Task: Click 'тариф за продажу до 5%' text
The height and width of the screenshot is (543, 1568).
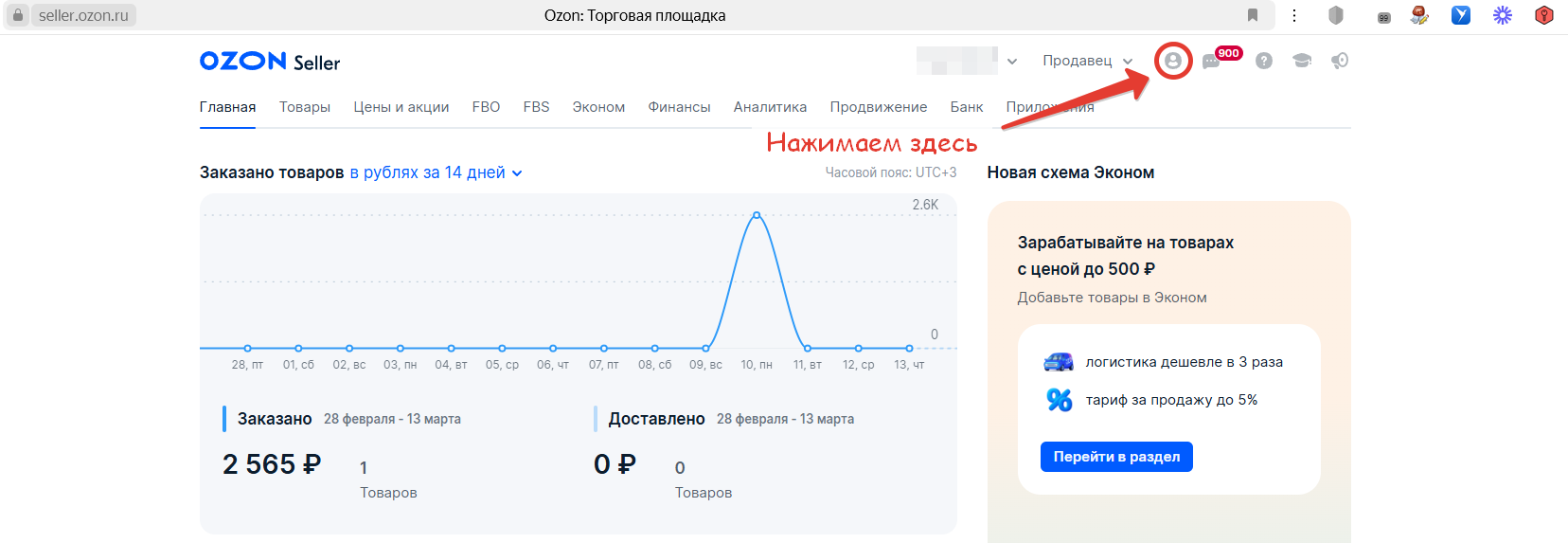Action: [x=1172, y=400]
